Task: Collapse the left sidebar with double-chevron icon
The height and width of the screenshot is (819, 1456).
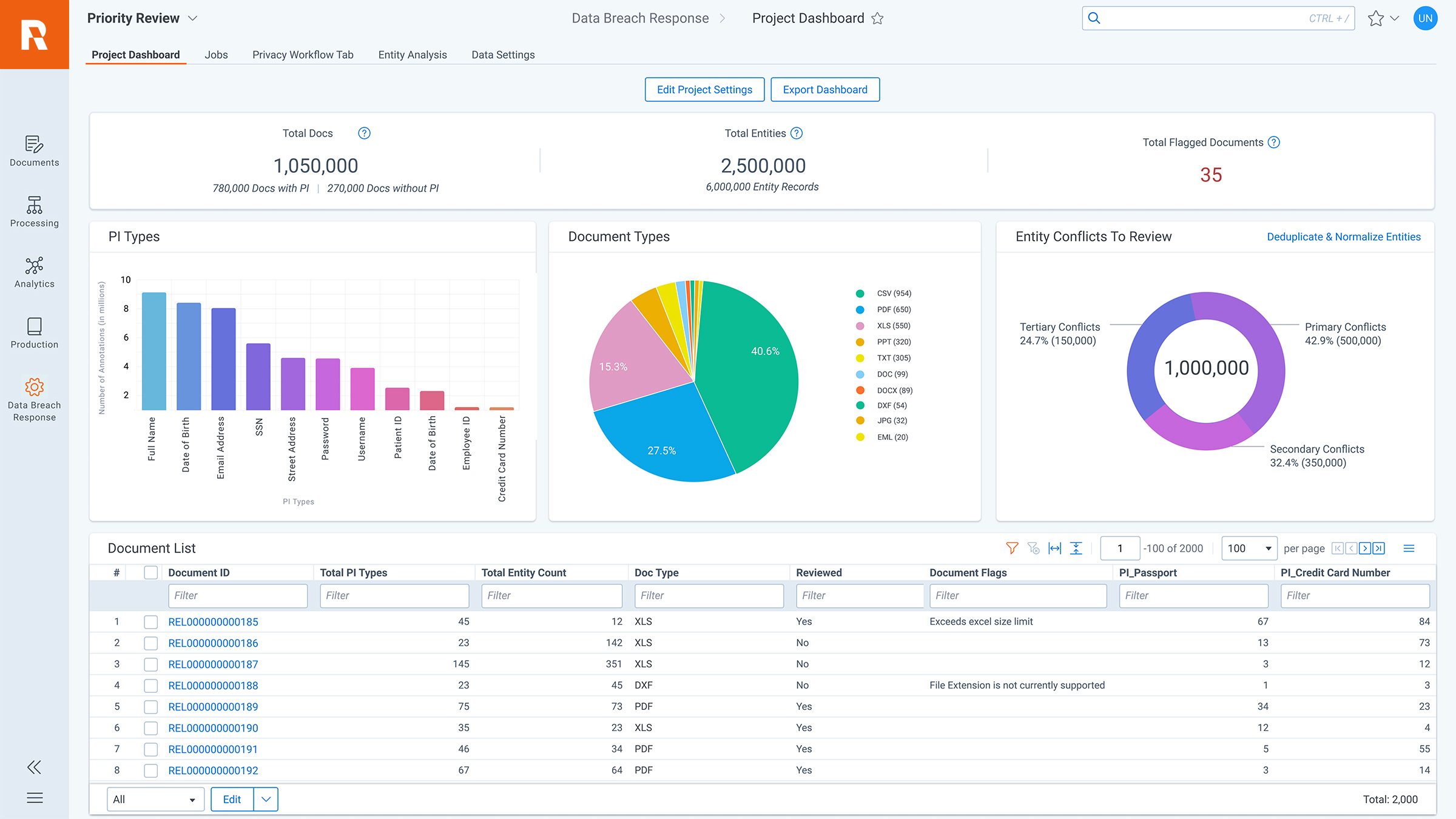Action: [34, 767]
